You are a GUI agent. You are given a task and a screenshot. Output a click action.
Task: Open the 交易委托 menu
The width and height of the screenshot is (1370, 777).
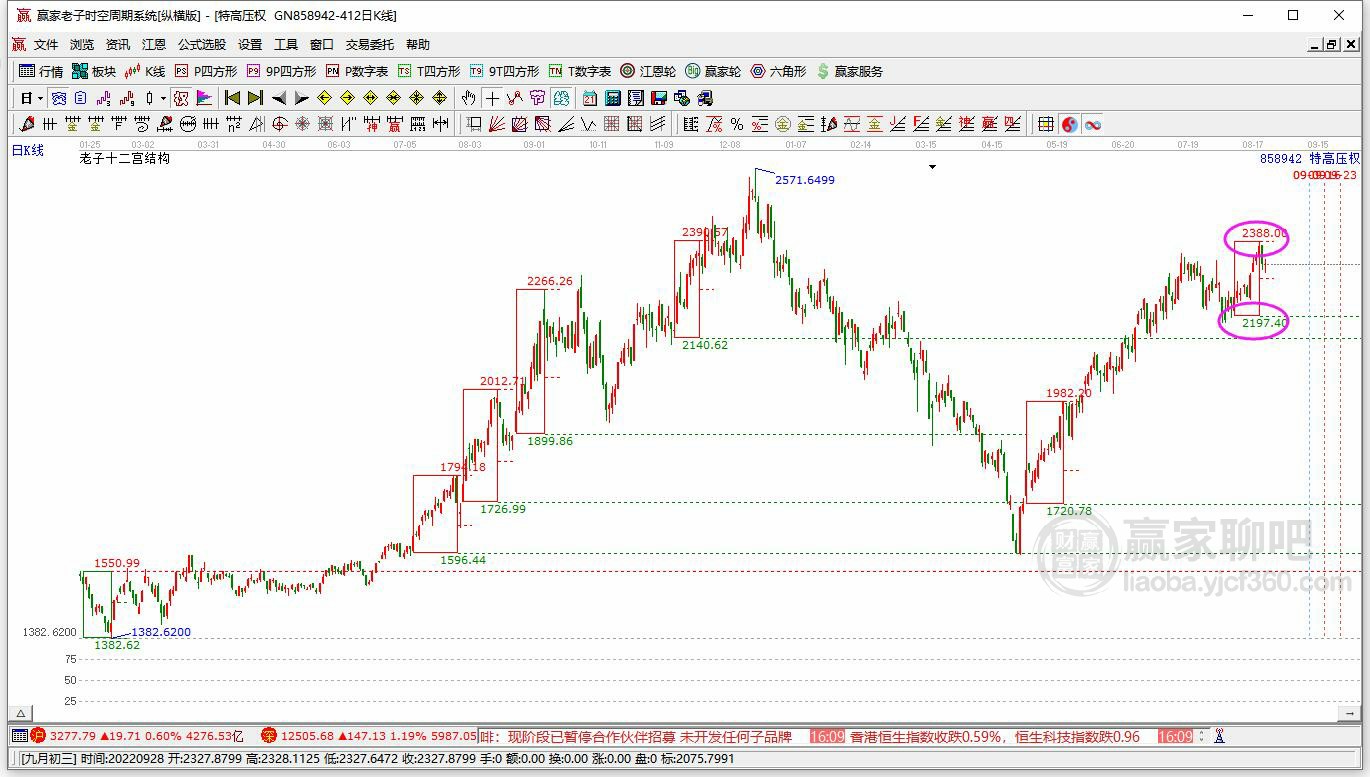tap(370, 45)
